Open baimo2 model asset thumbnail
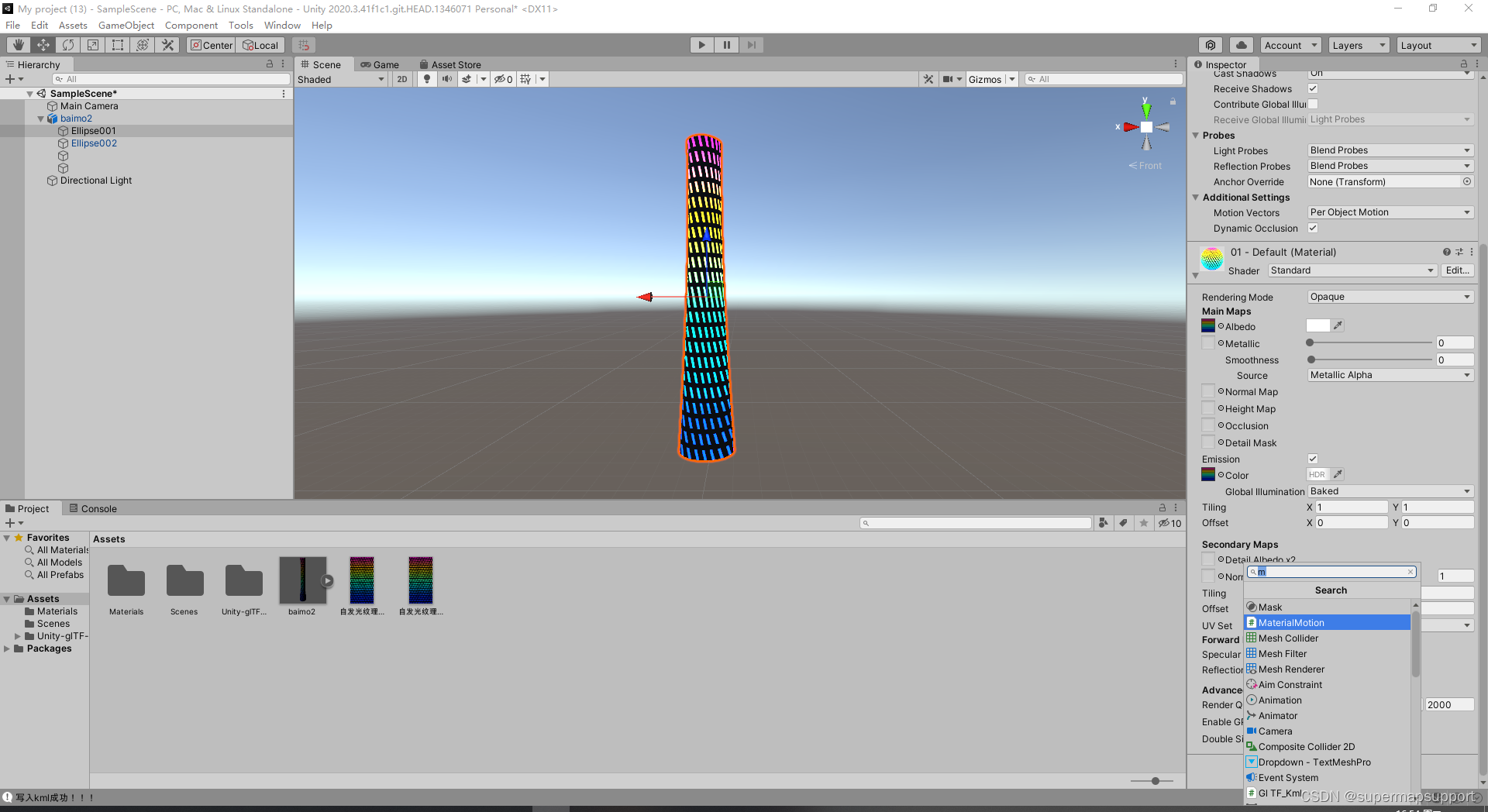The width and height of the screenshot is (1488, 812). click(x=302, y=580)
